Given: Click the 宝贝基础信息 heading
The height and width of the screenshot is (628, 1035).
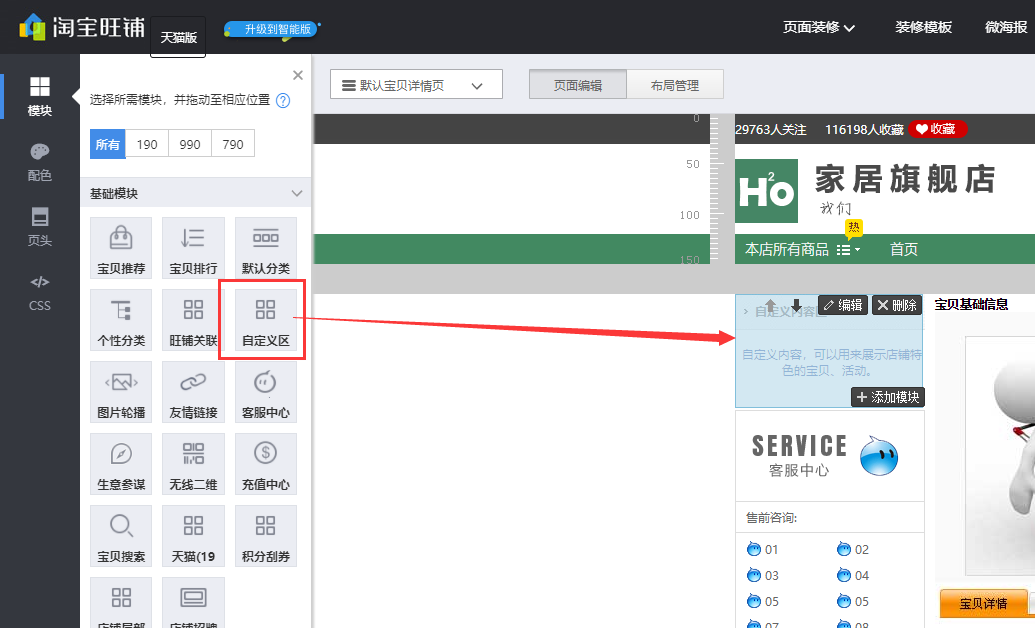Looking at the screenshot, I should tap(971, 304).
